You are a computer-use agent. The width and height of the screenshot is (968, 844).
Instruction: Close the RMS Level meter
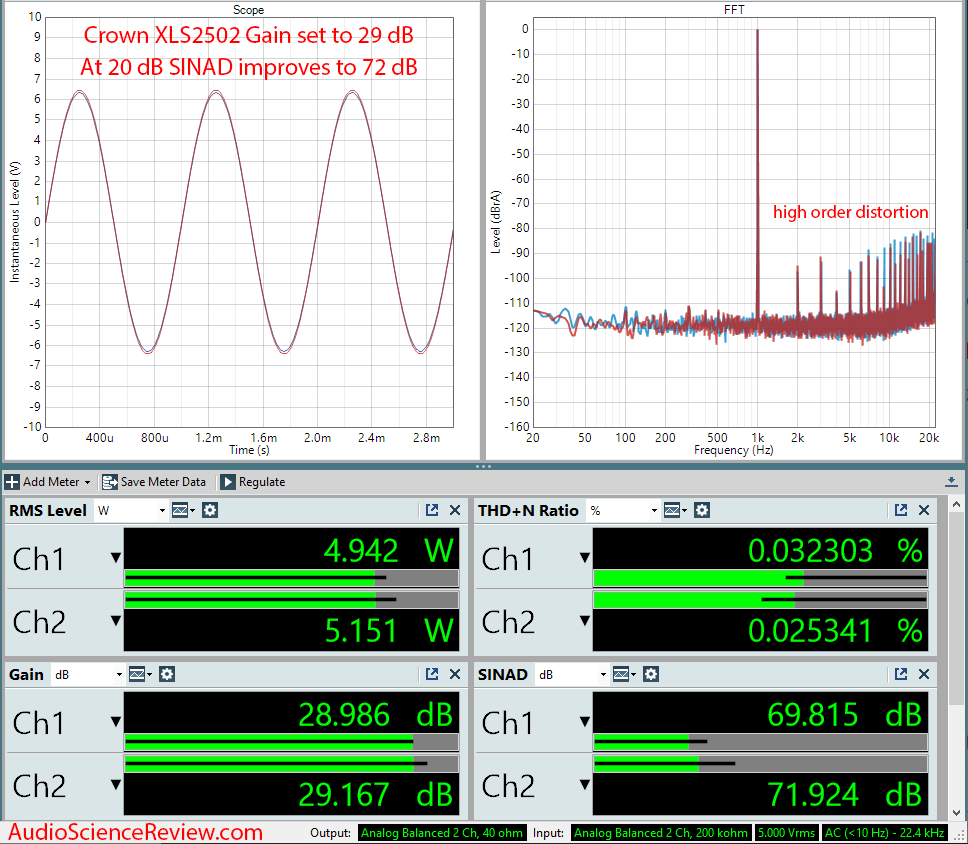(455, 510)
